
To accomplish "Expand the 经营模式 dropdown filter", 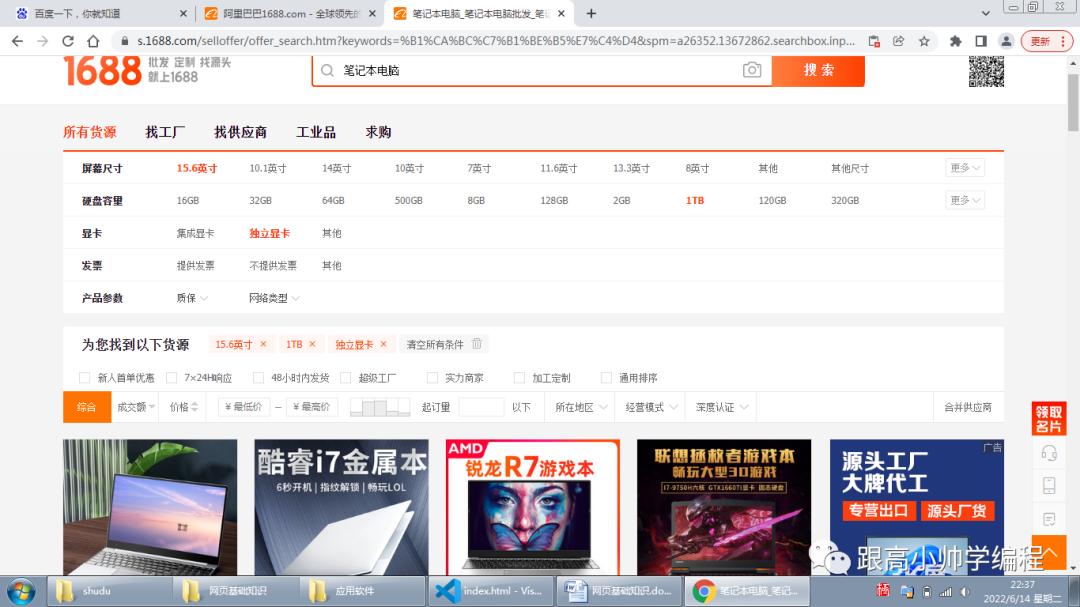I will pos(652,407).
